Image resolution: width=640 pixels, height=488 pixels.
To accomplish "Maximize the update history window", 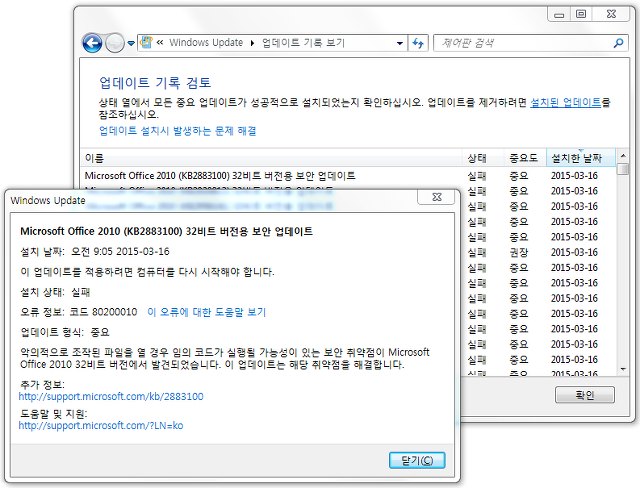I will coord(581,14).
